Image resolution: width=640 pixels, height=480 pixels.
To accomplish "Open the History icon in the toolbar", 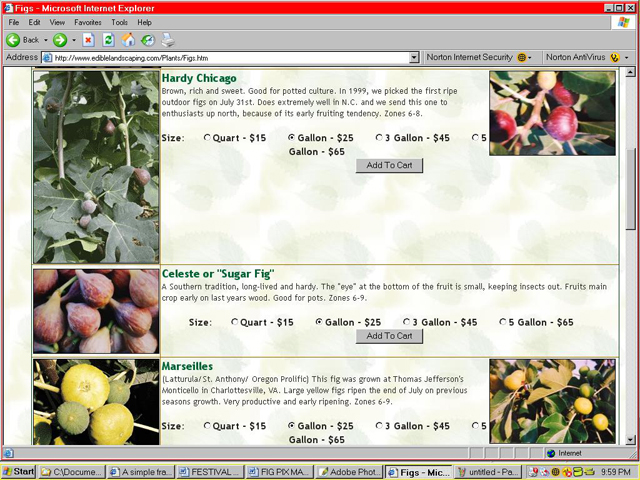I will (x=148, y=40).
